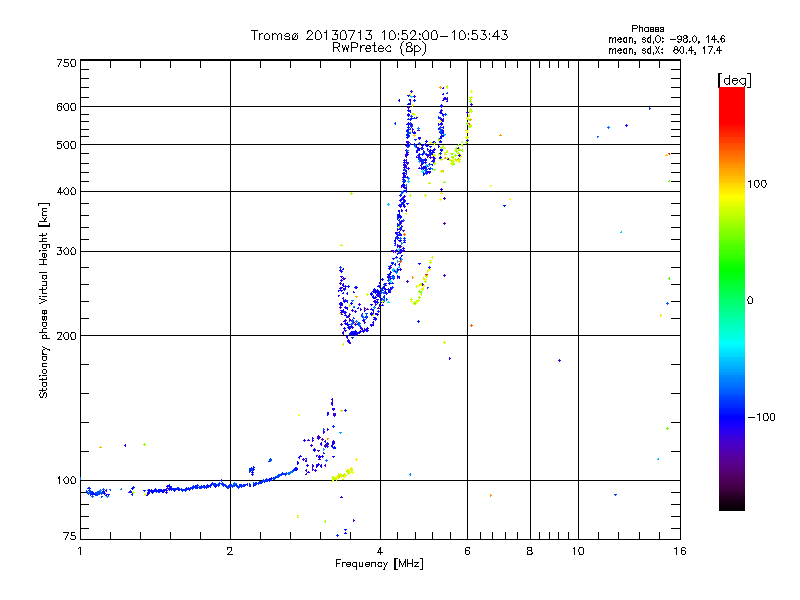This screenshot has height=600, width=800.
Task: Click the y-axis tick label '750'
Action: pyautogui.click(x=66, y=63)
